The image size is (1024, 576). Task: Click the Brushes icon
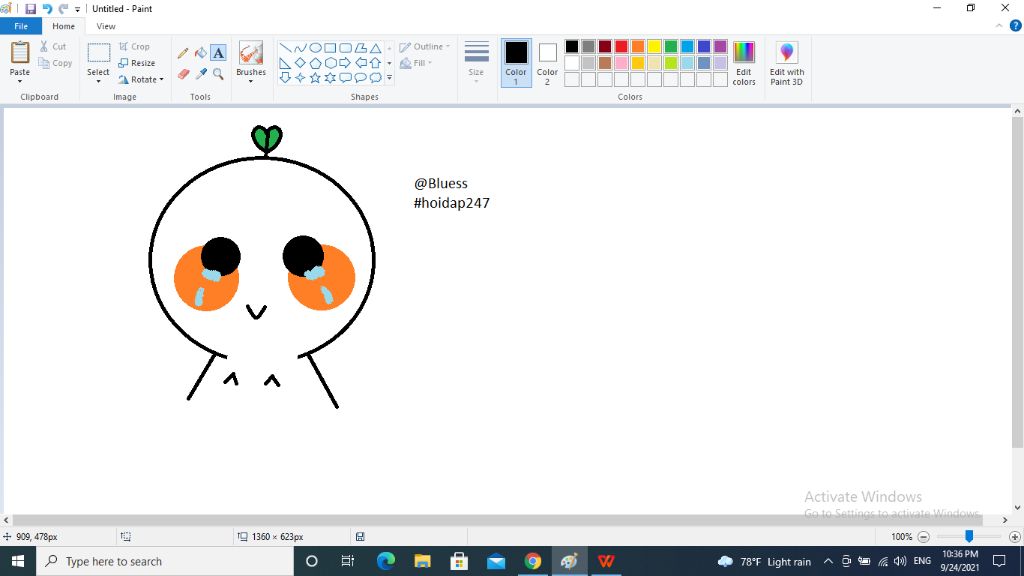click(x=251, y=53)
